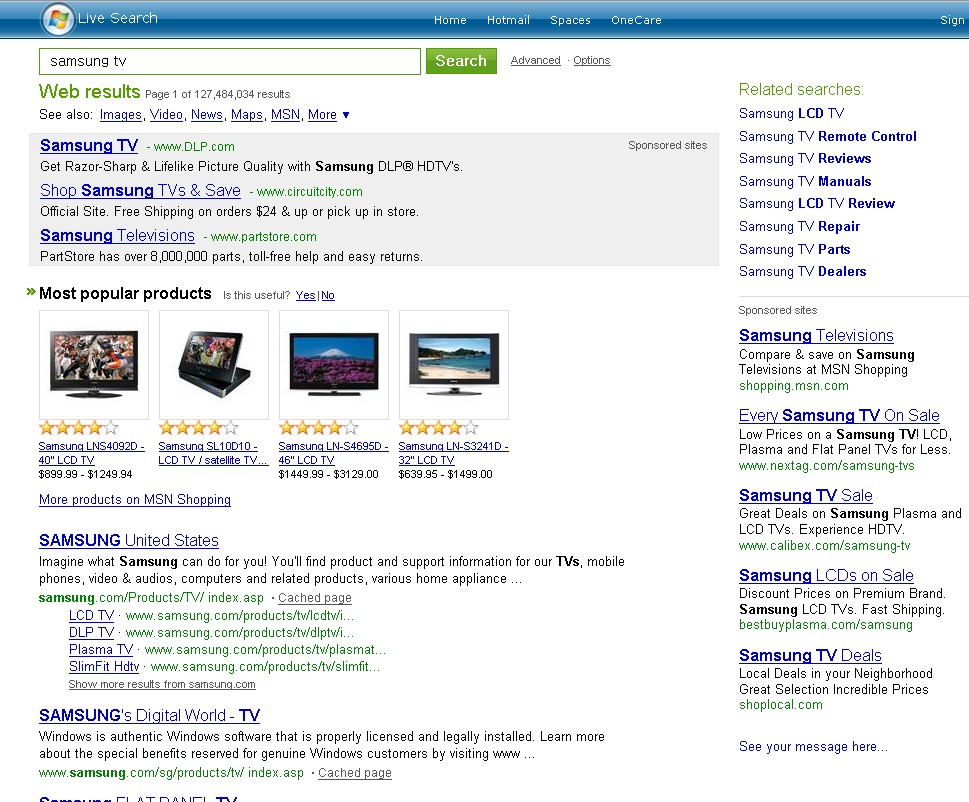969x802 pixels.
Task: Open Every Samsung TV On Sale ad
Action: coord(839,415)
